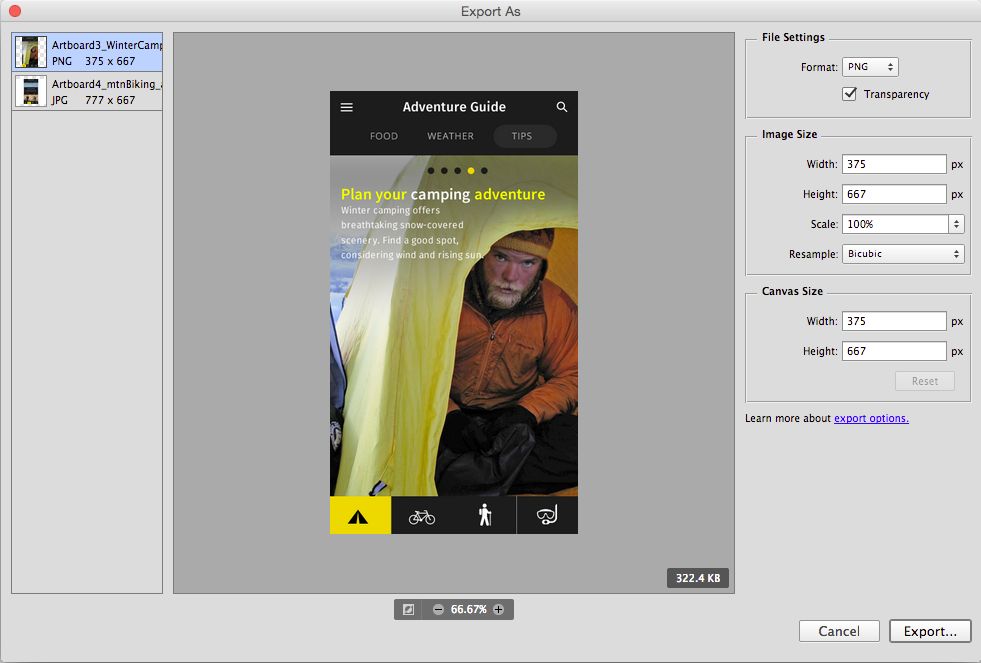Open the Format dropdown showing PNG

(870, 67)
